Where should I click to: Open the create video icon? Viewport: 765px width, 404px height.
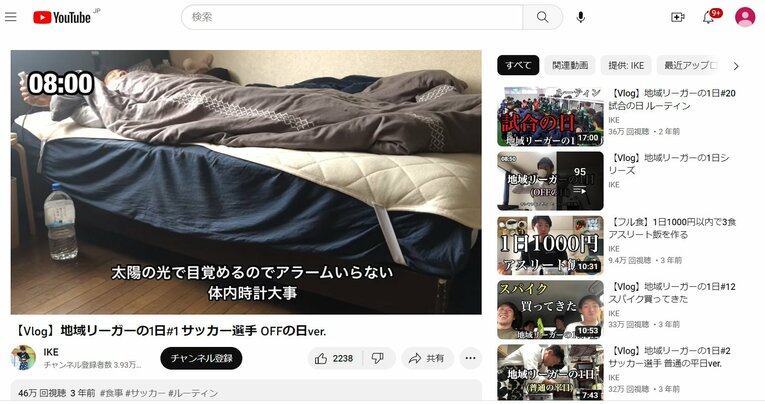pyautogui.click(x=678, y=18)
